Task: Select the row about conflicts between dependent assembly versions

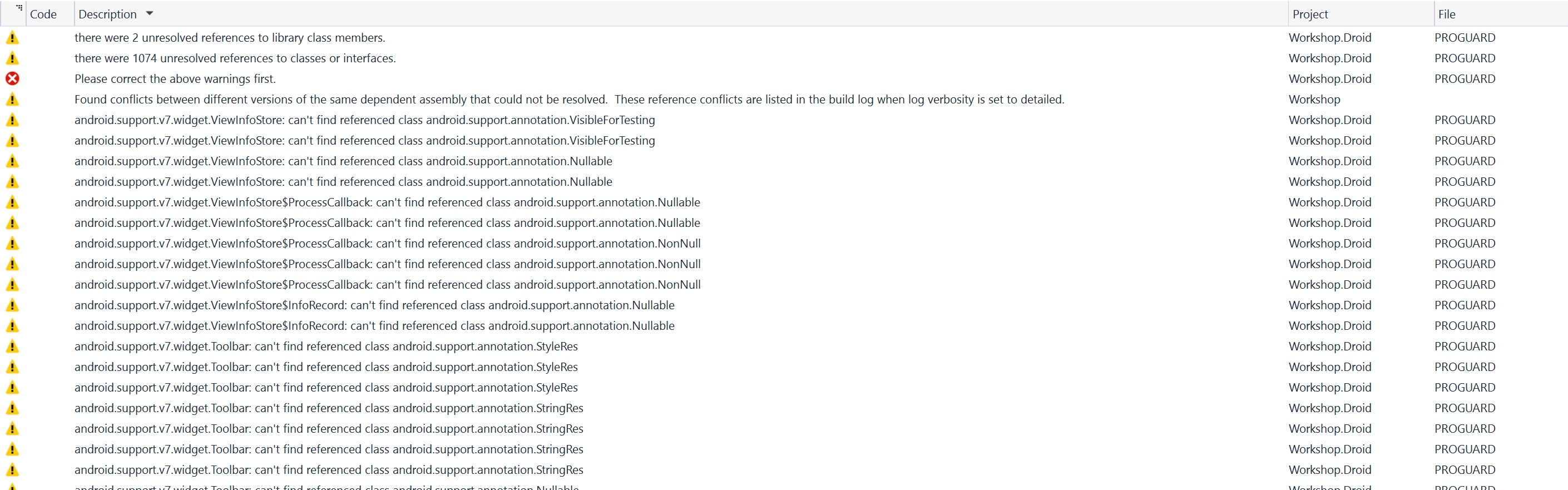Action: click(x=784, y=99)
